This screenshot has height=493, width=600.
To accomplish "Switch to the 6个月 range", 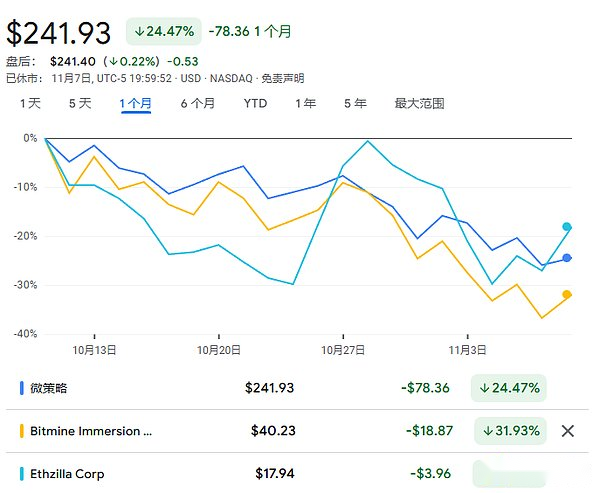I will click(x=197, y=103).
